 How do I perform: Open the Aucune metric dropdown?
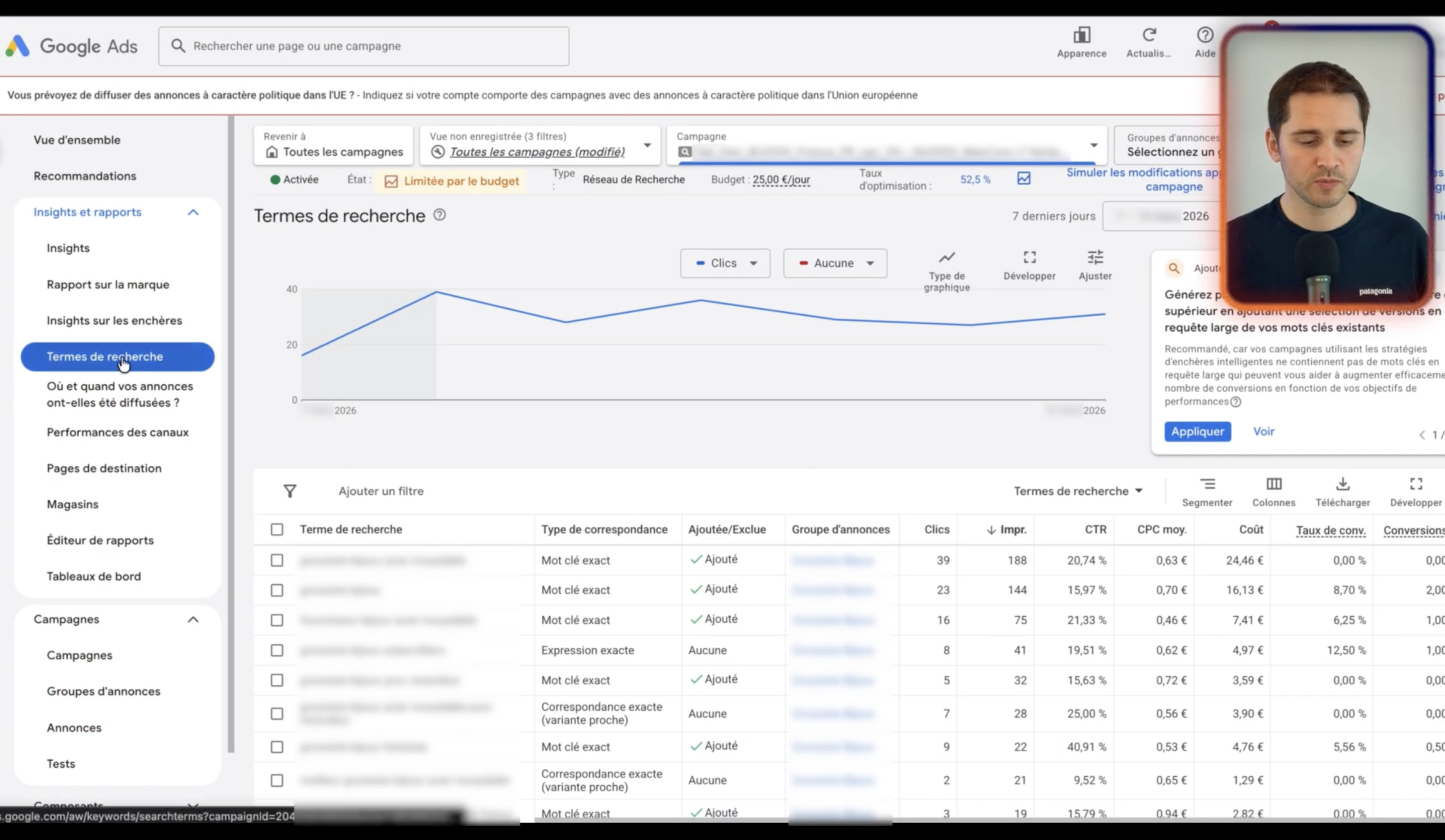coord(835,263)
